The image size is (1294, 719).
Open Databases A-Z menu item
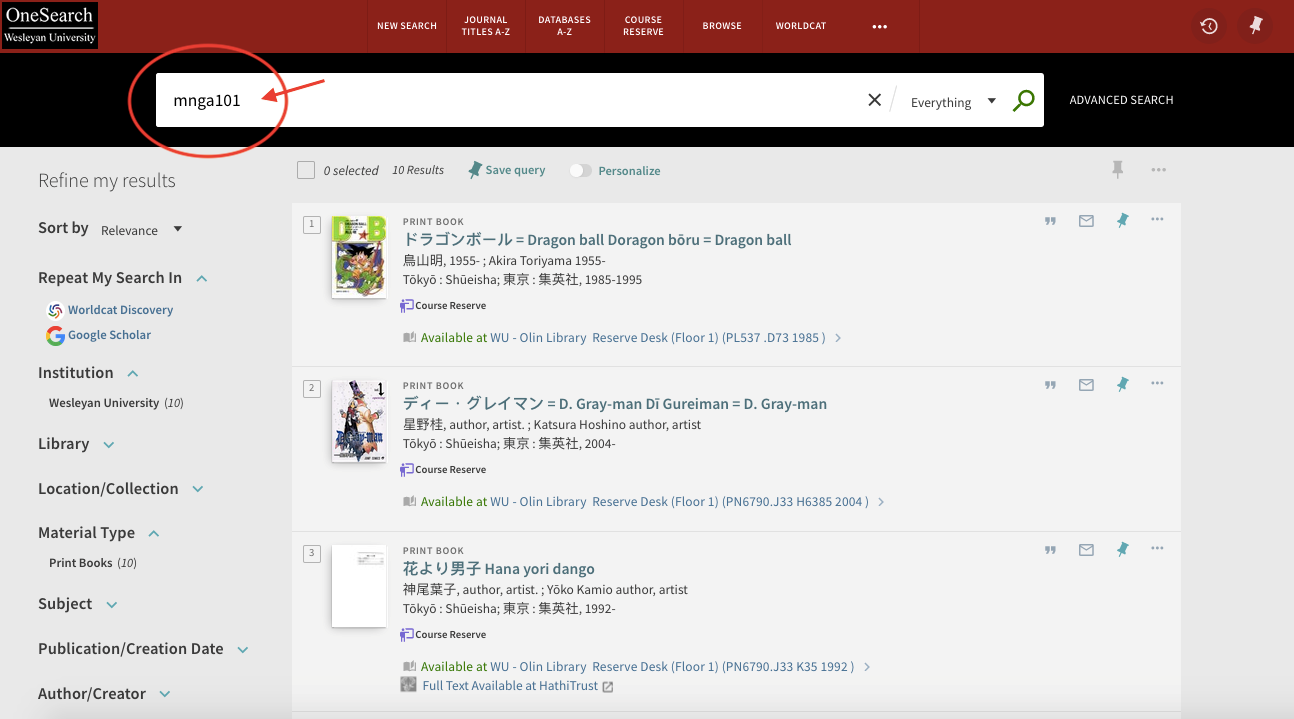(564, 26)
